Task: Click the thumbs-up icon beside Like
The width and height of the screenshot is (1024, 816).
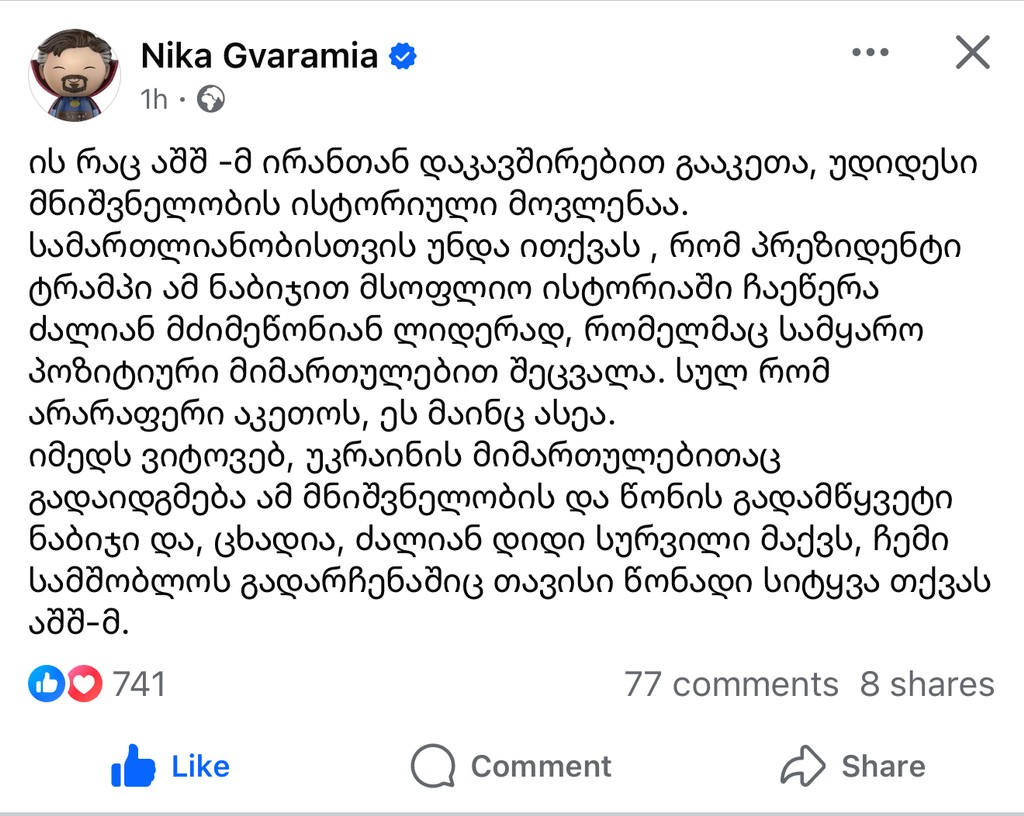Action: [133, 766]
